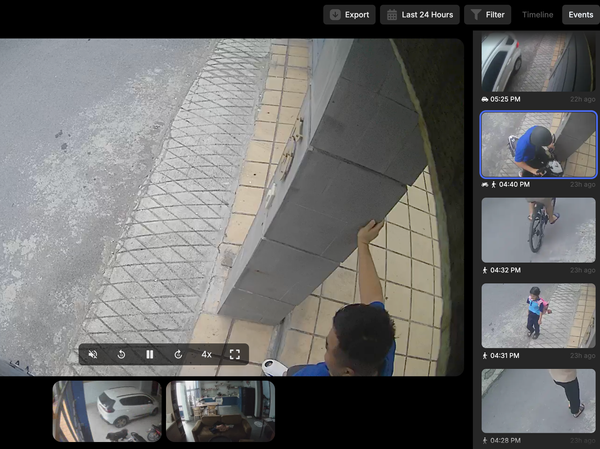600x449 pixels.
Task: Switch to the Events tab
Action: coord(579,15)
